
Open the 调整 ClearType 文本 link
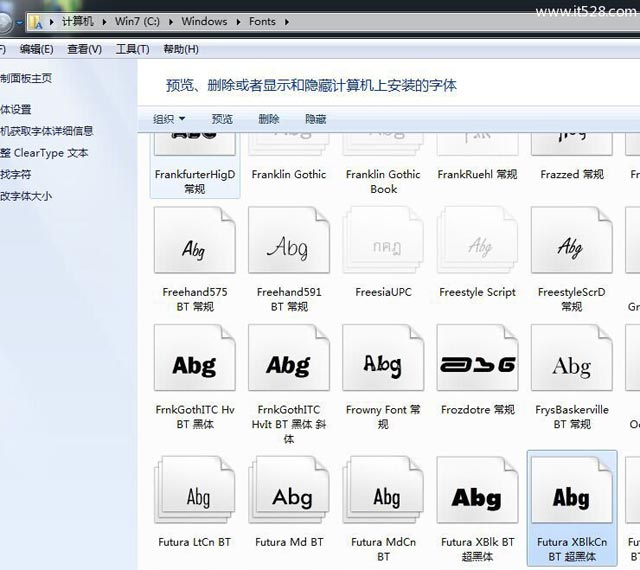point(44,153)
